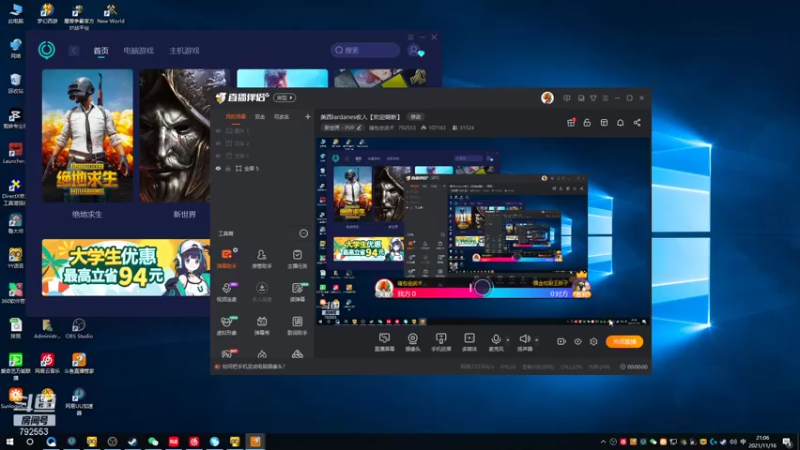Select 图片 1 source row
This screenshot has width=800, height=450.
coord(263,131)
